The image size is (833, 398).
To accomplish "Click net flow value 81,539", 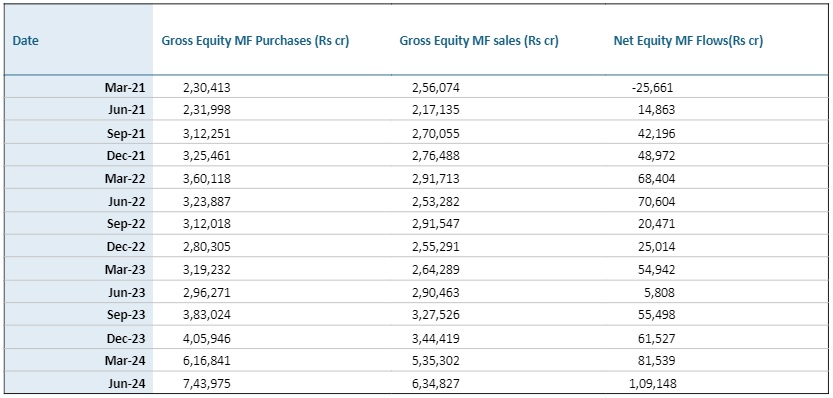I will point(656,361).
